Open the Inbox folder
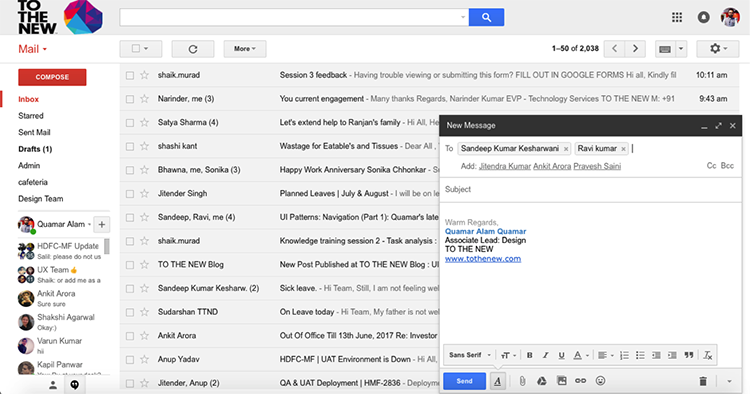Viewport: 750px width, 394px height. click(28, 99)
